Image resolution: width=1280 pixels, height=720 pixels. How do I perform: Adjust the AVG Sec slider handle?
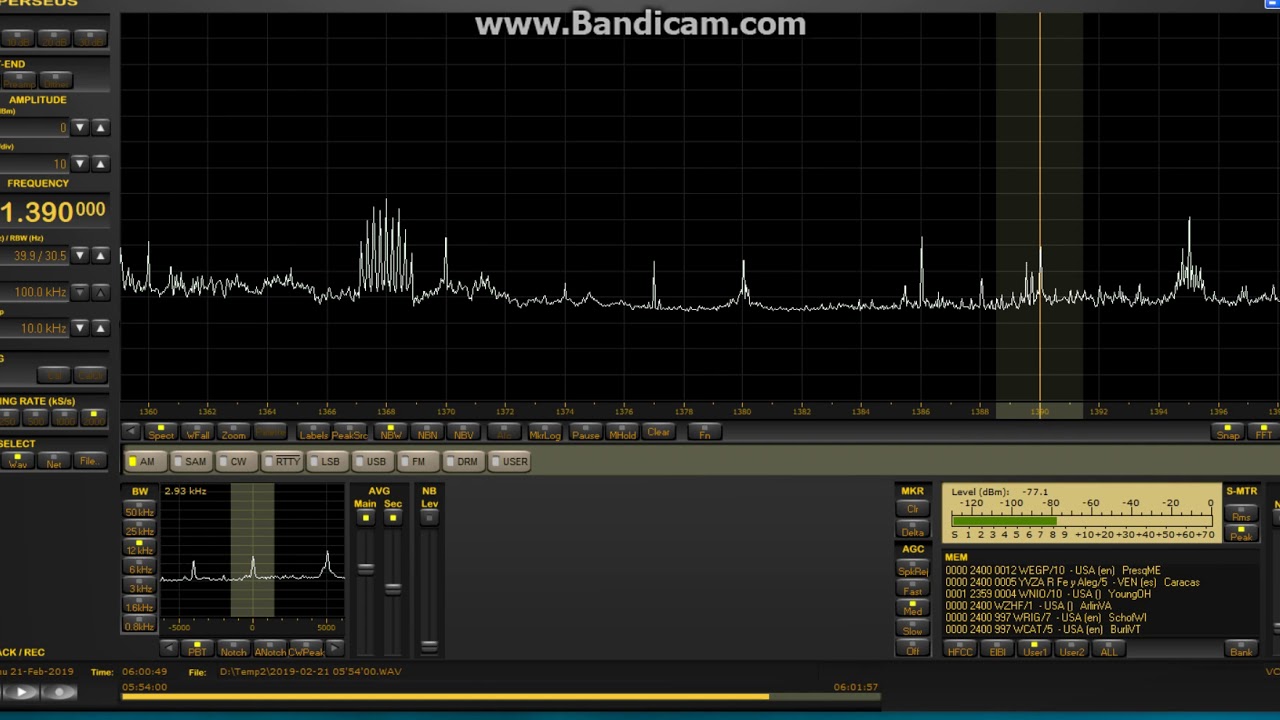[x=393, y=588]
